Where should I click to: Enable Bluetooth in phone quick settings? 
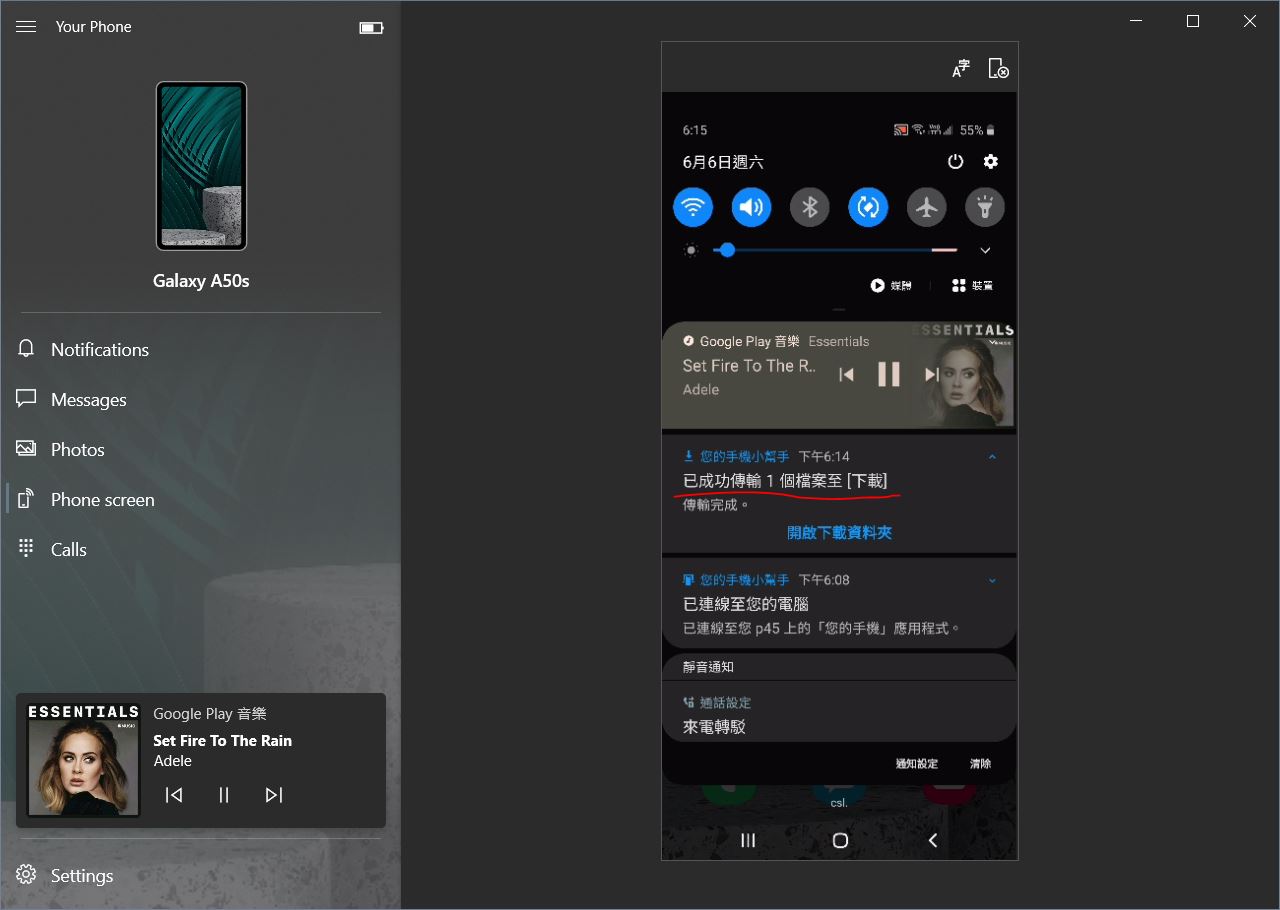point(810,207)
